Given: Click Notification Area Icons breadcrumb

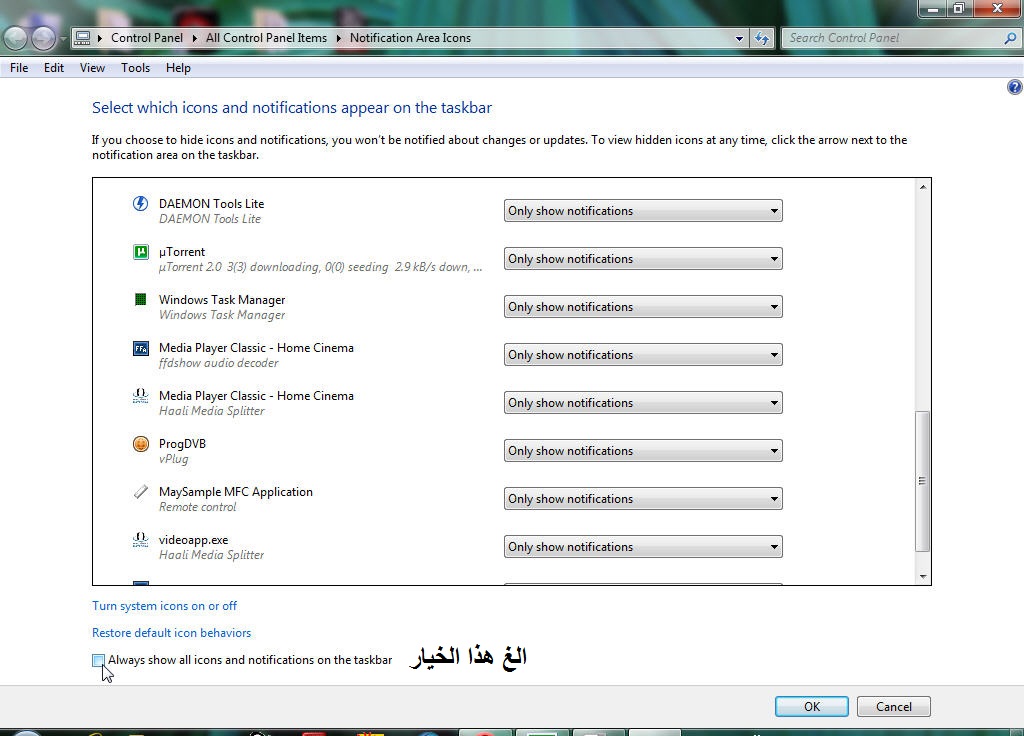Looking at the screenshot, I should (410, 38).
